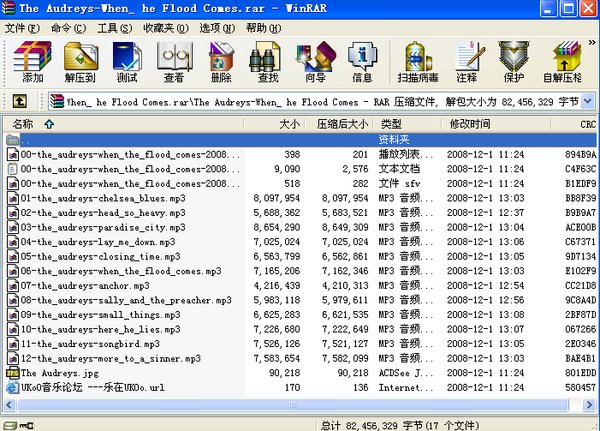This screenshot has height=431, width=600.
Task: Sort by the 大小 column header
Action: [x=274, y=124]
